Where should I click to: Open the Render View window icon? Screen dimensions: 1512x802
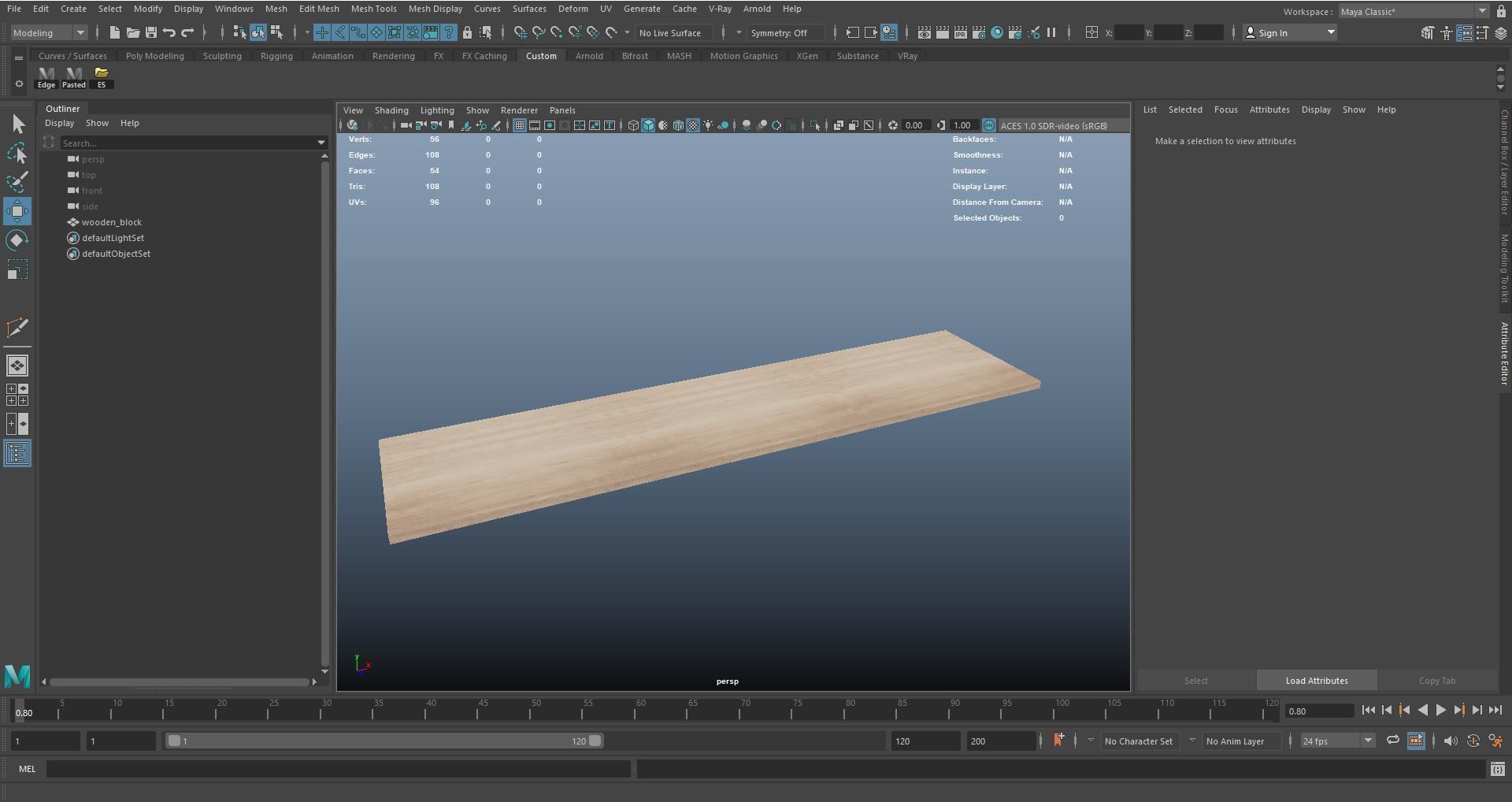tap(924, 32)
